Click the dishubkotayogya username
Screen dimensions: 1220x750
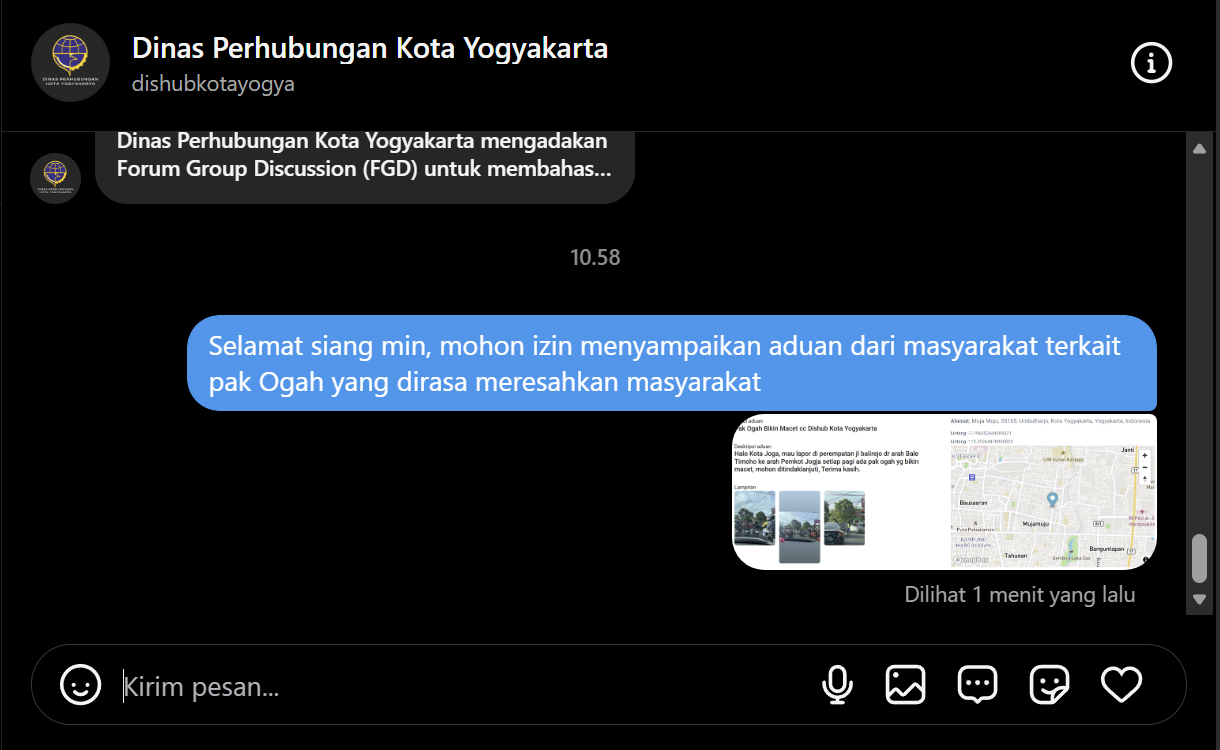213,84
